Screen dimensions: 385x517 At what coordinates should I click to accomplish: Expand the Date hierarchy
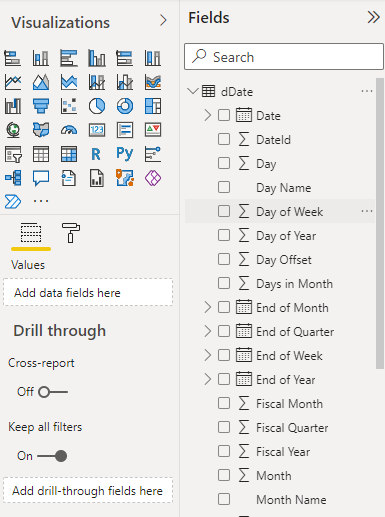207,115
